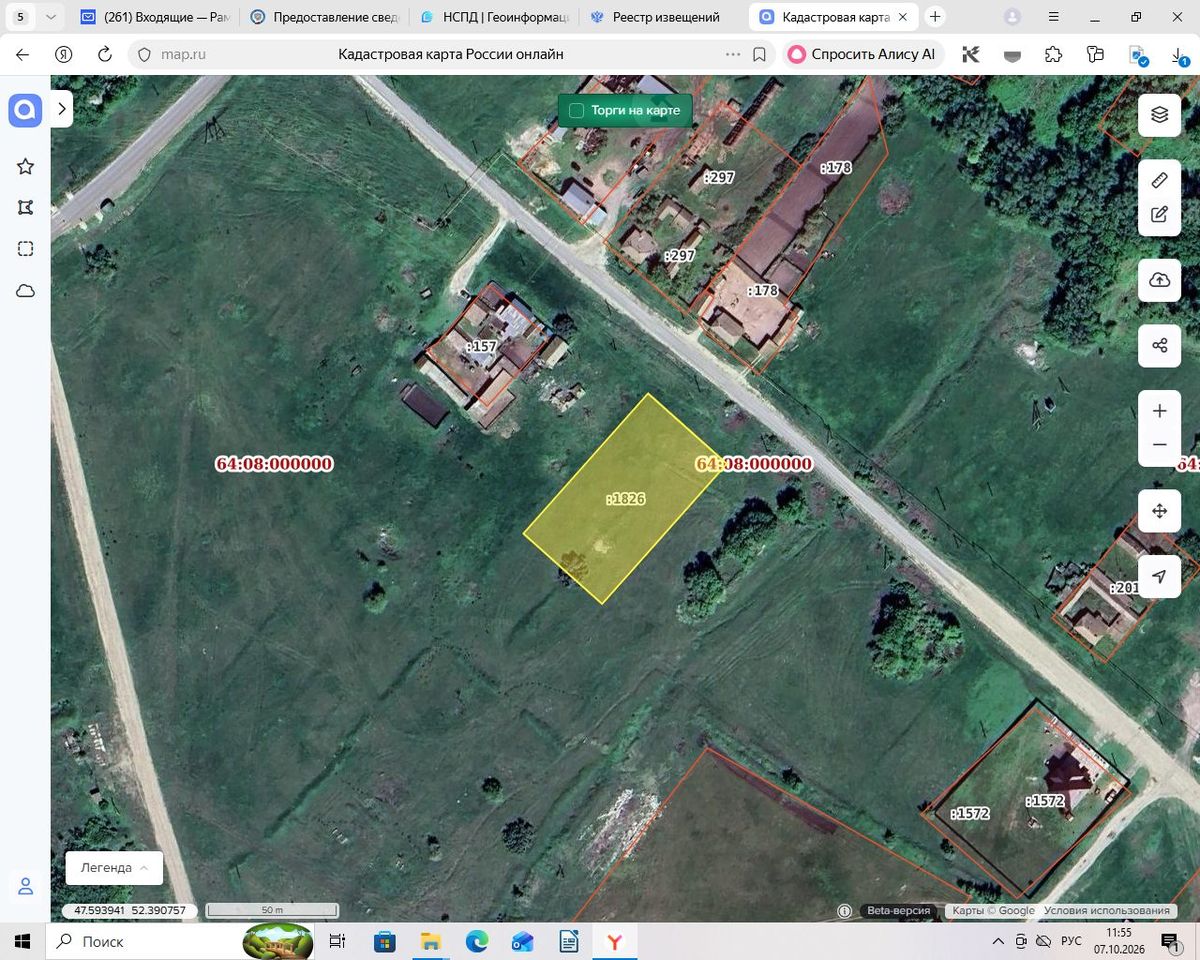The height and width of the screenshot is (960, 1200).
Task: Enable the Торги на карте checkbox
Action: [x=576, y=111]
